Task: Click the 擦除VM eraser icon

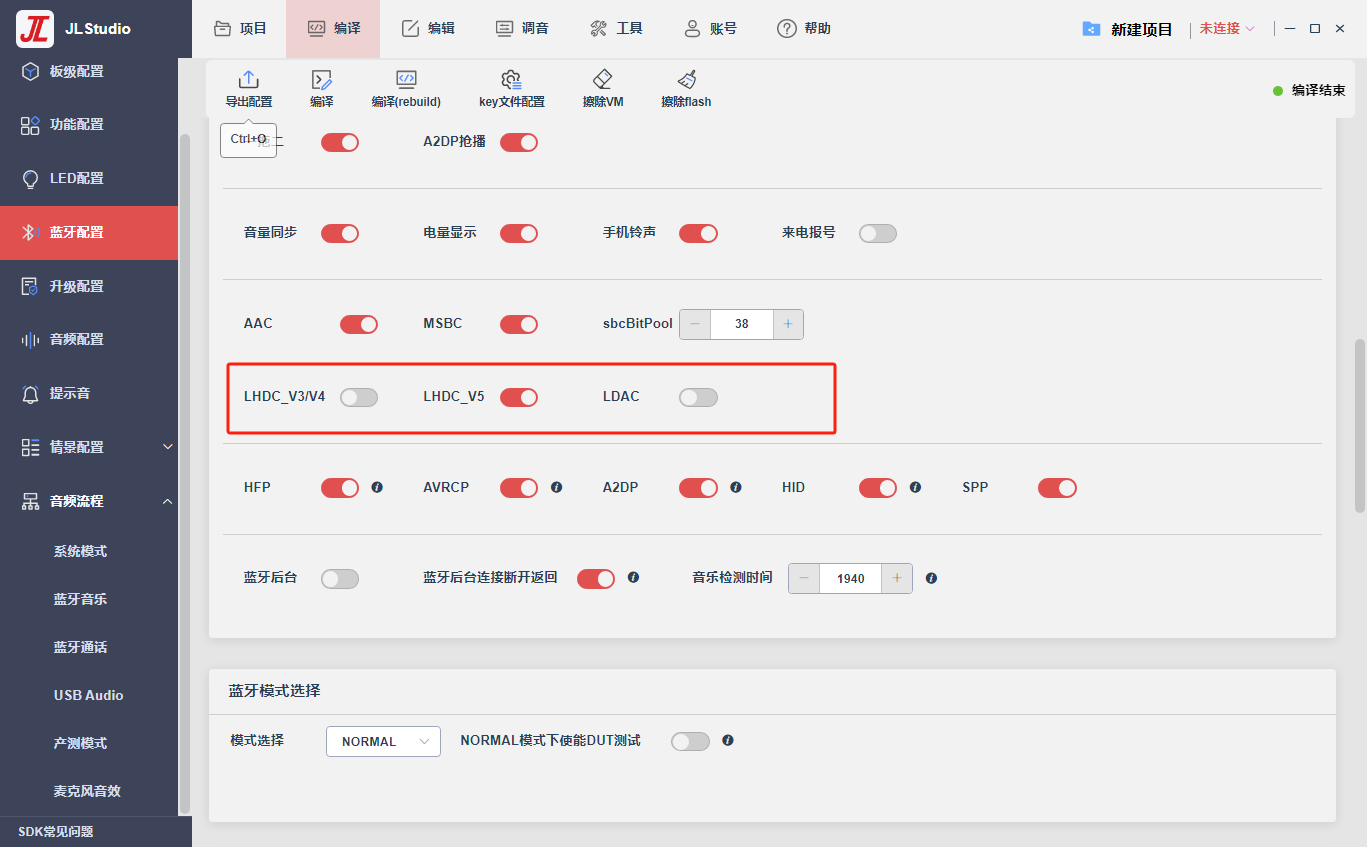Action: tap(602, 80)
